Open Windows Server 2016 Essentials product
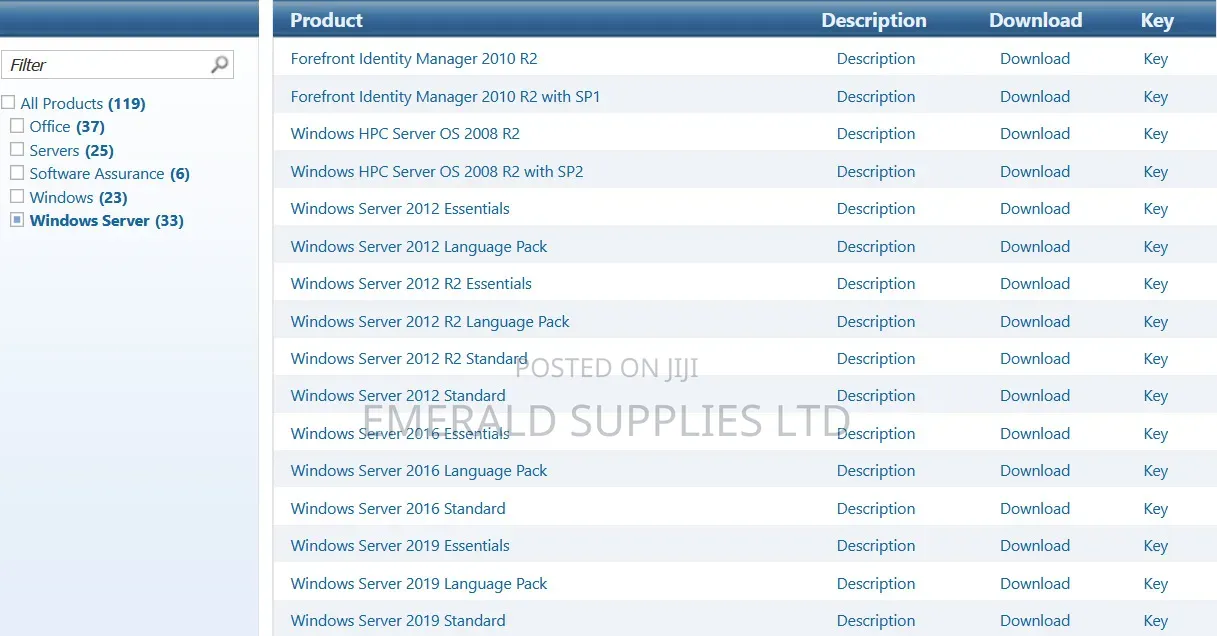Image resolution: width=1217 pixels, height=636 pixels. pos(400,434)
